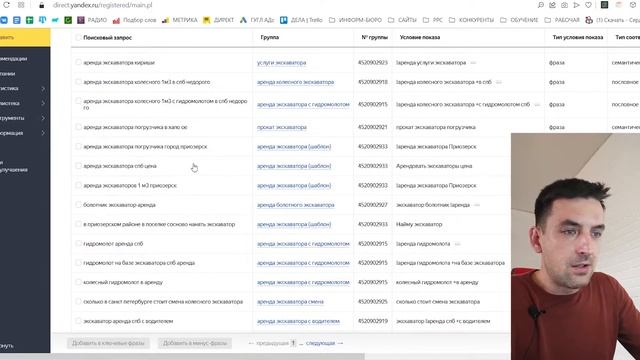
Task: Click the find-in-page magnifier icon
Action: [541, 5]
